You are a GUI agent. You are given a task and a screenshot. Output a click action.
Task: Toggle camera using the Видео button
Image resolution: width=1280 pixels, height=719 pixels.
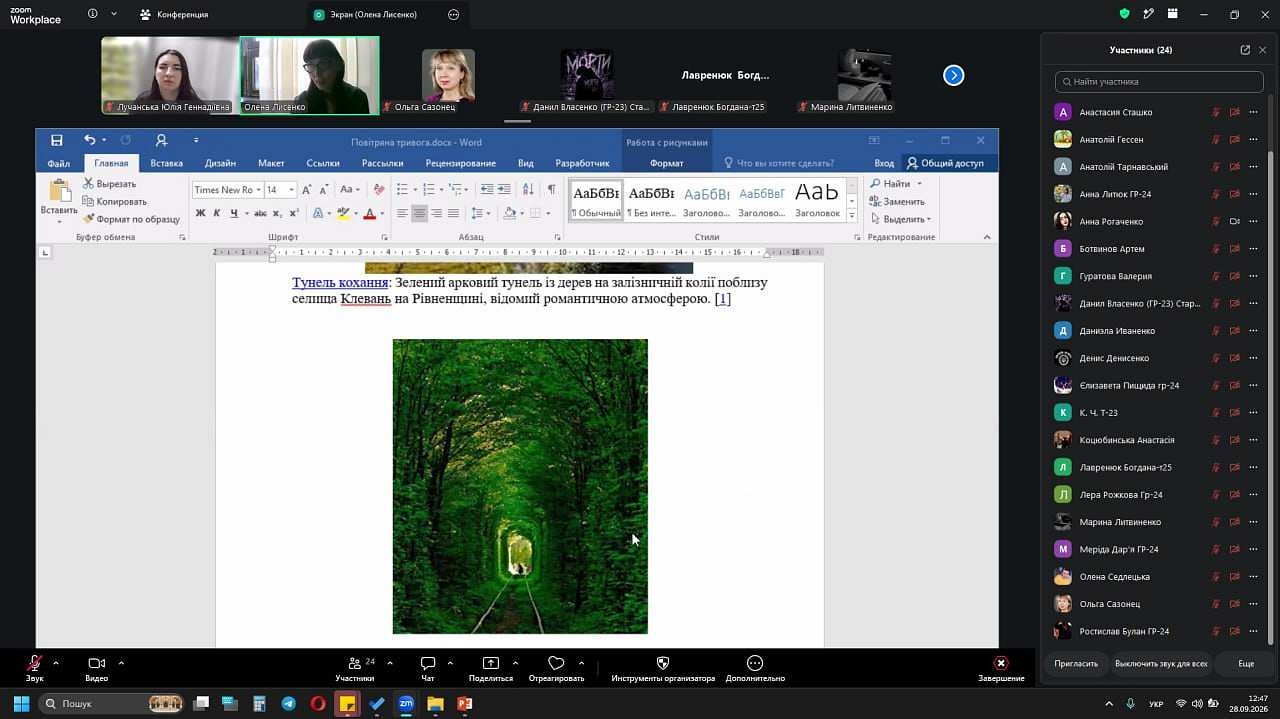click(x=97, y=668)
